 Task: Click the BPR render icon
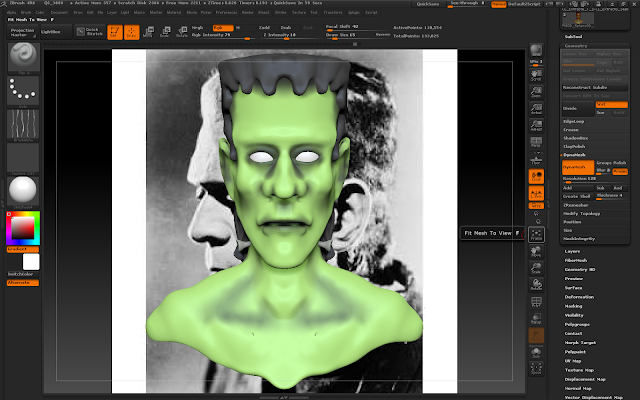coord(536,51)
